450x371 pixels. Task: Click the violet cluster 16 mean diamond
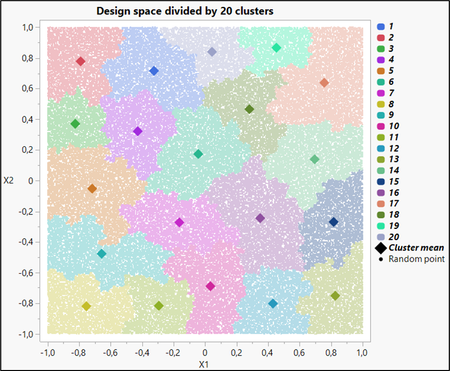260,218
